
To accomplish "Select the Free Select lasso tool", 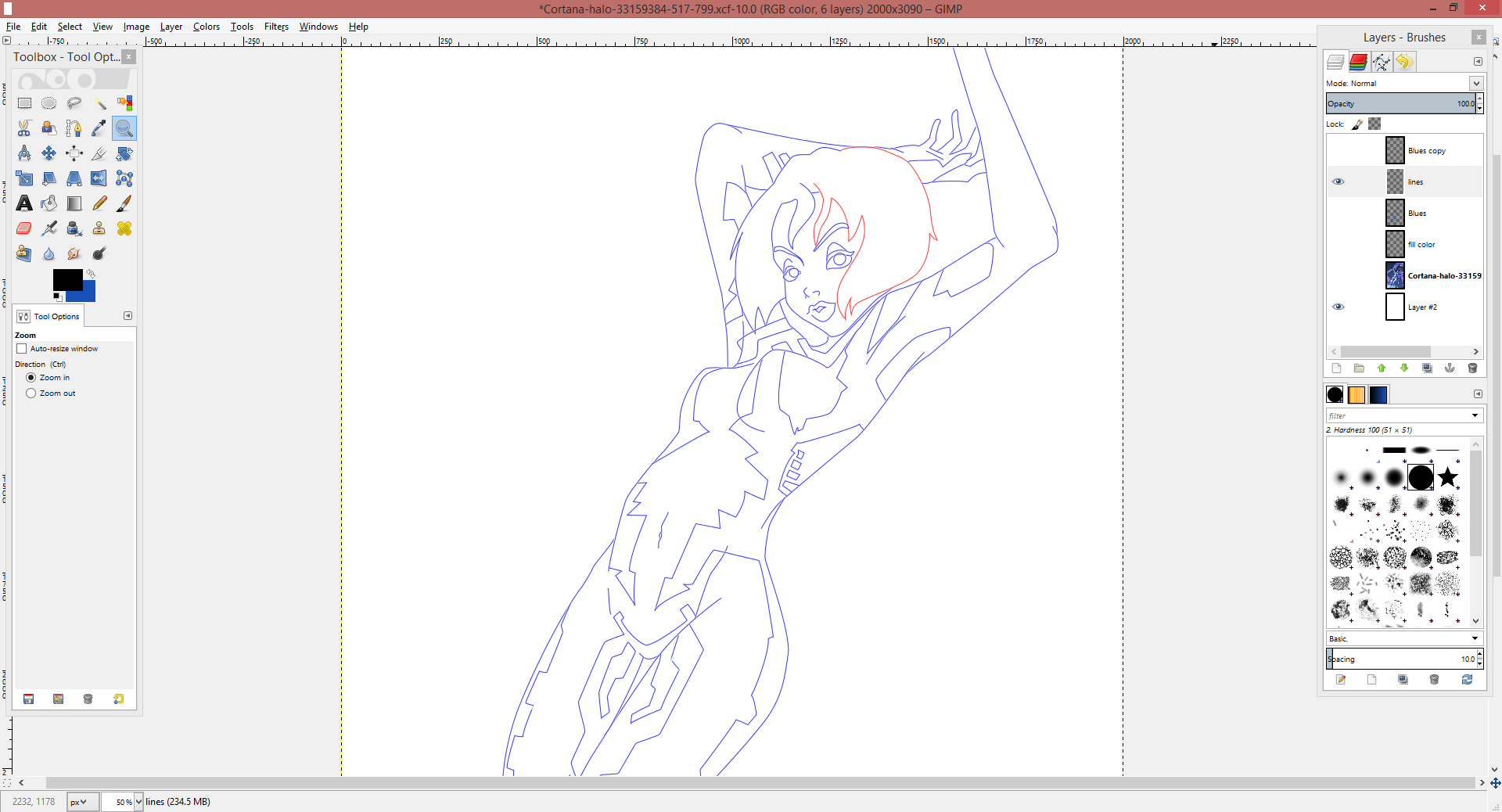I will tap(74, 103).
